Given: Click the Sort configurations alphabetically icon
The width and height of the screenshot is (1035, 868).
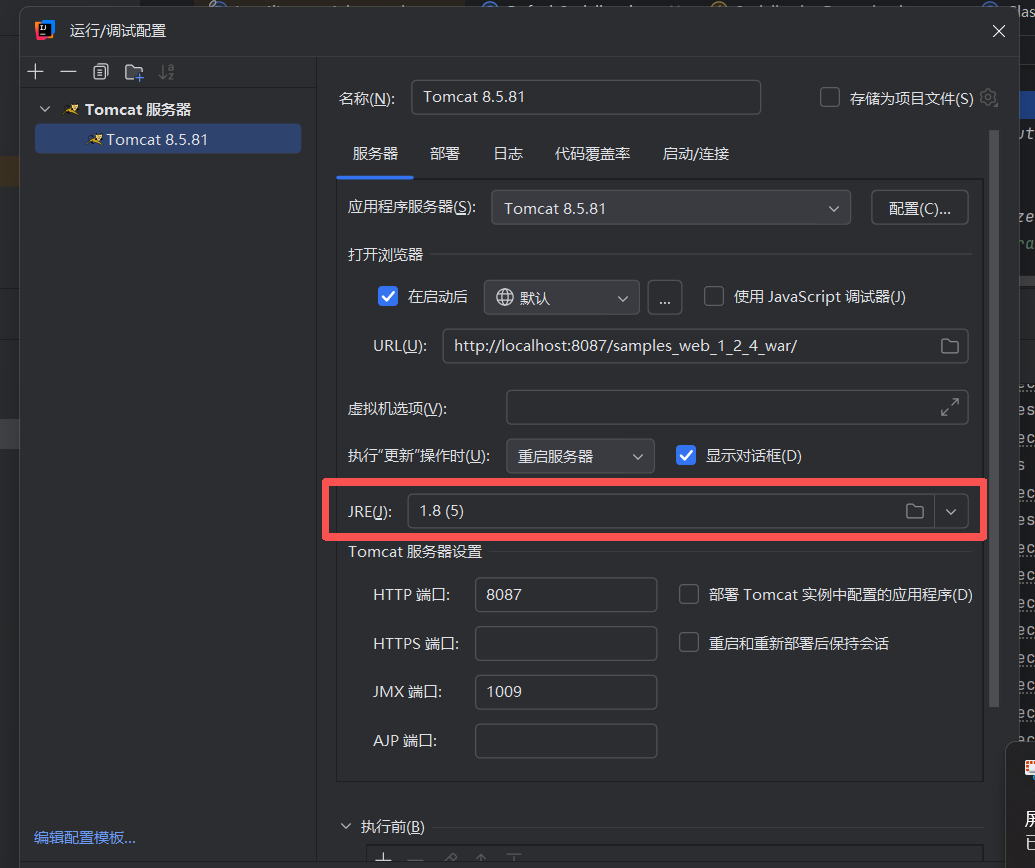Looking at the screenshot, I should [166, 72].
